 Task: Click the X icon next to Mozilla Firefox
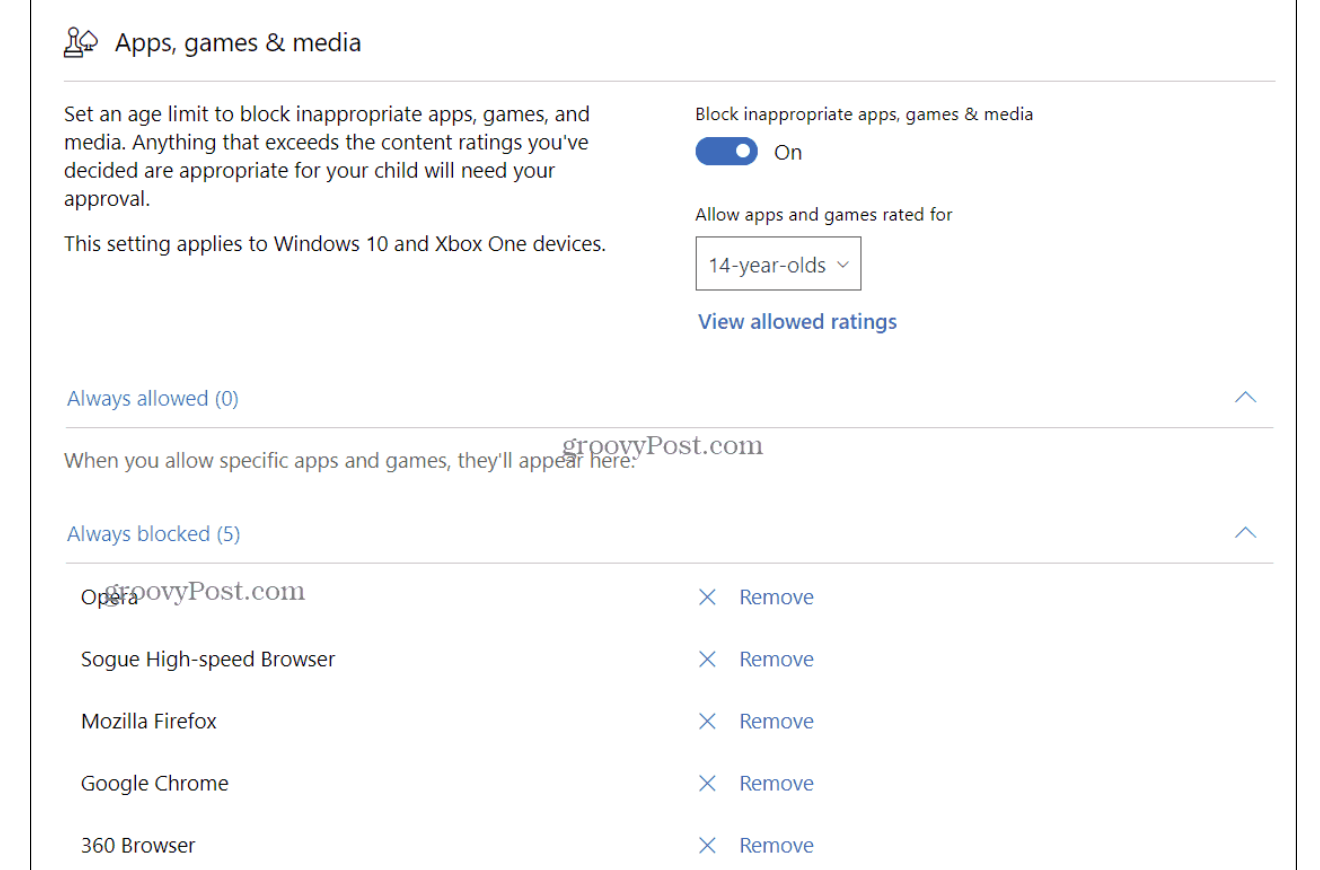pyautogui.click(x=707, y=721)
